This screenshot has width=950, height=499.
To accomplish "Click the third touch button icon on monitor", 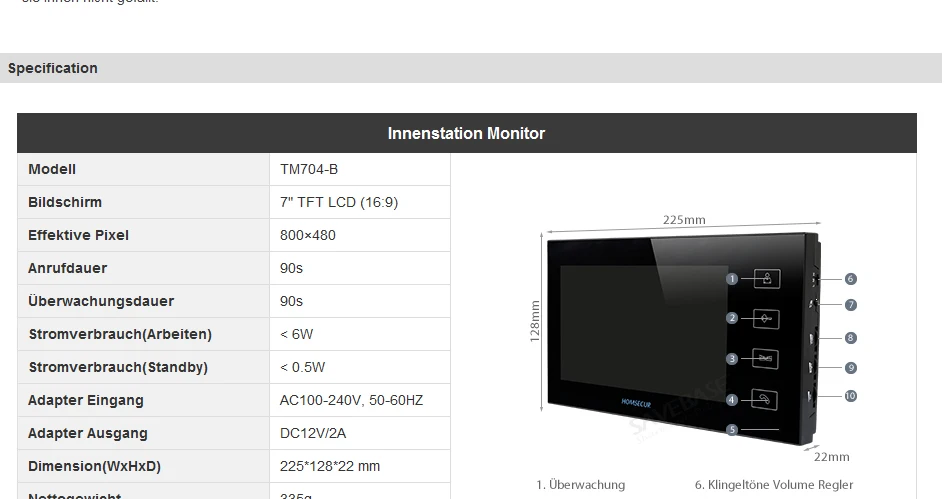I will click(765, 359).
